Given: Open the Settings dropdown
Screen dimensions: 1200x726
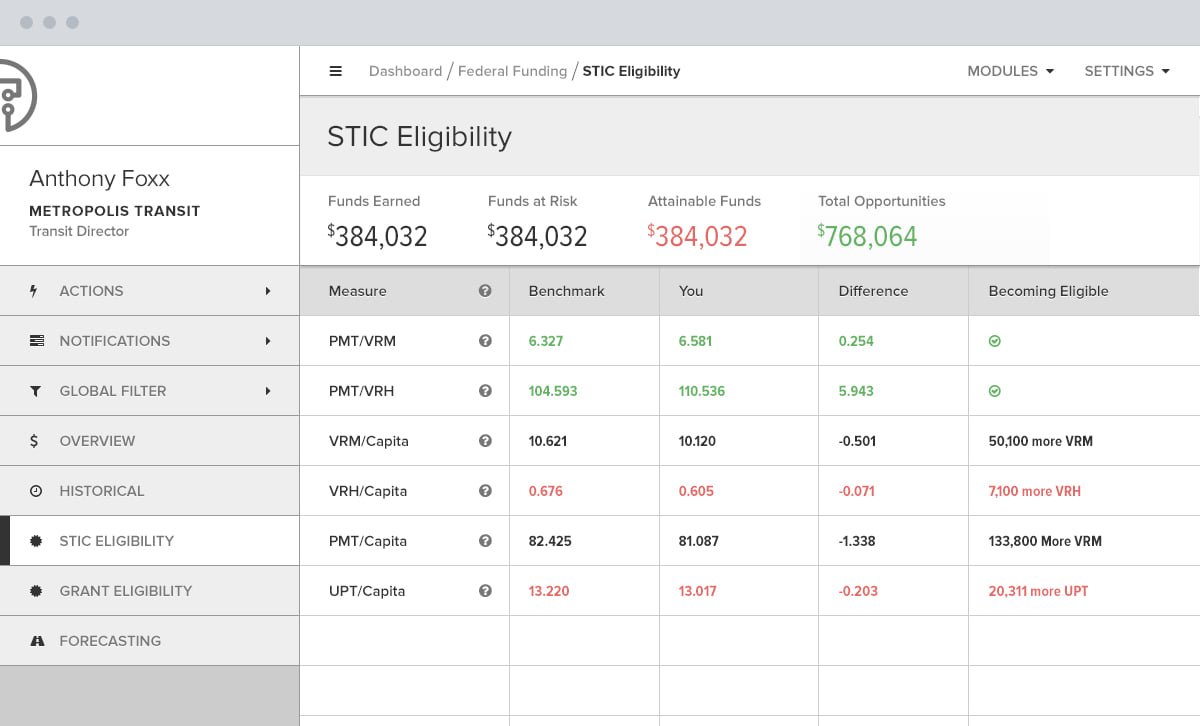Looking at the screenshot, I should [1127, 71].
